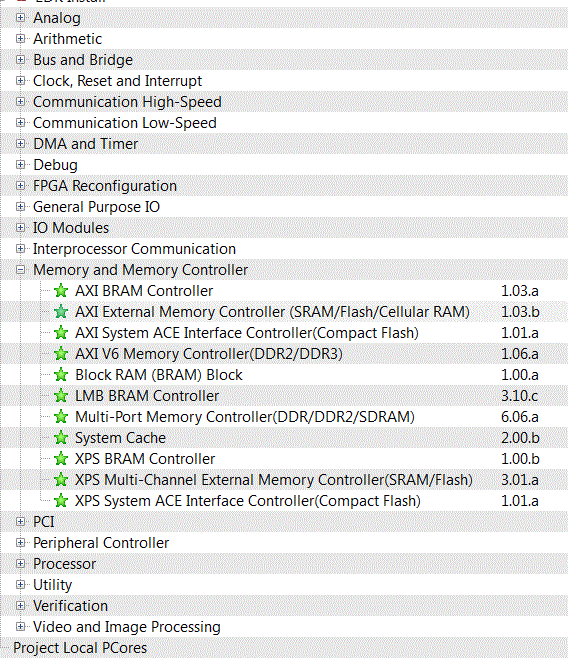Screen dimensions: 568x665
Task: Click star icon of XPS System ACE Interface Controller
Action: (61, 501)
